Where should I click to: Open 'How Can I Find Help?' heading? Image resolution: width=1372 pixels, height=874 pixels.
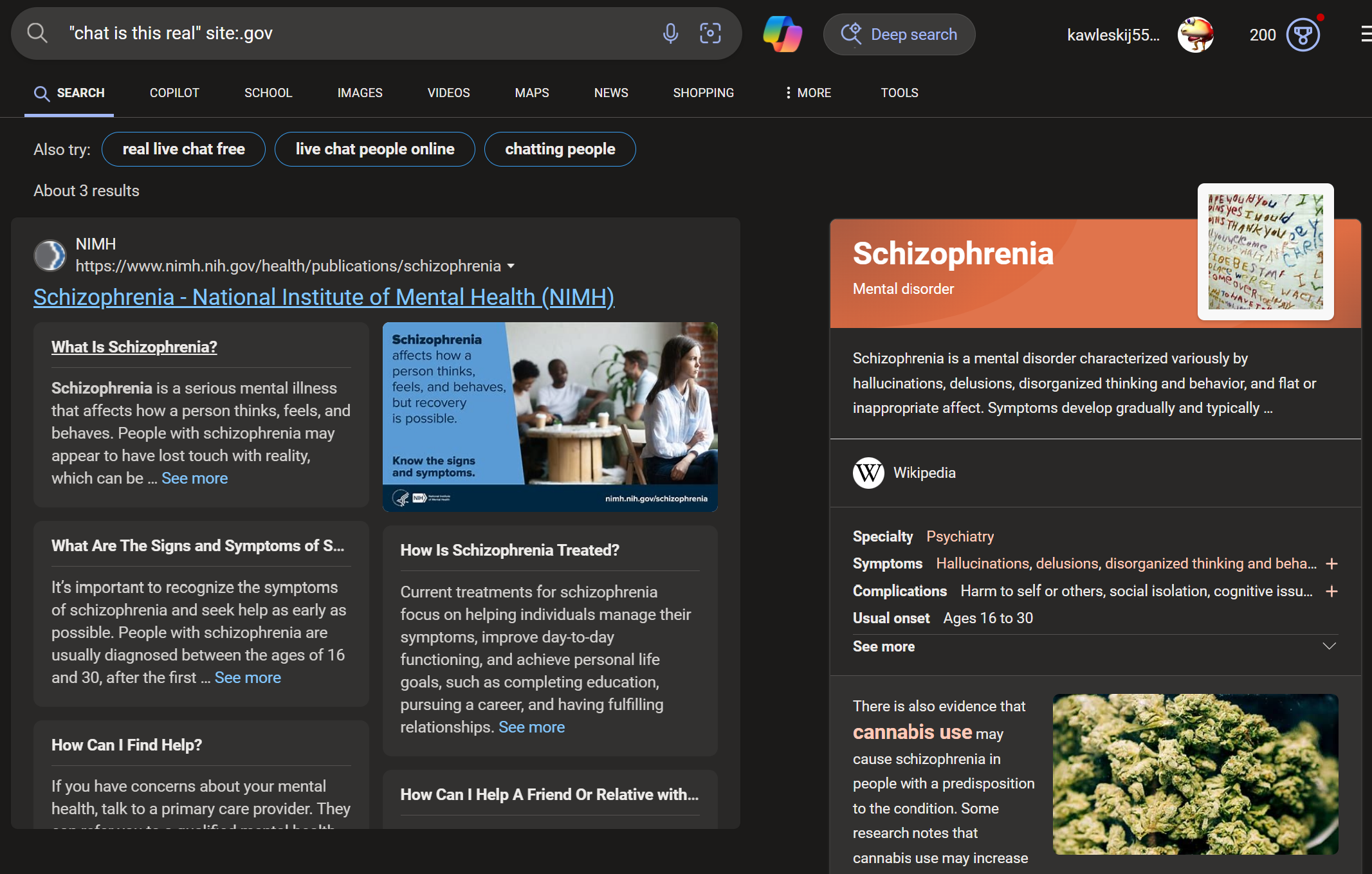tap(127, 745)
